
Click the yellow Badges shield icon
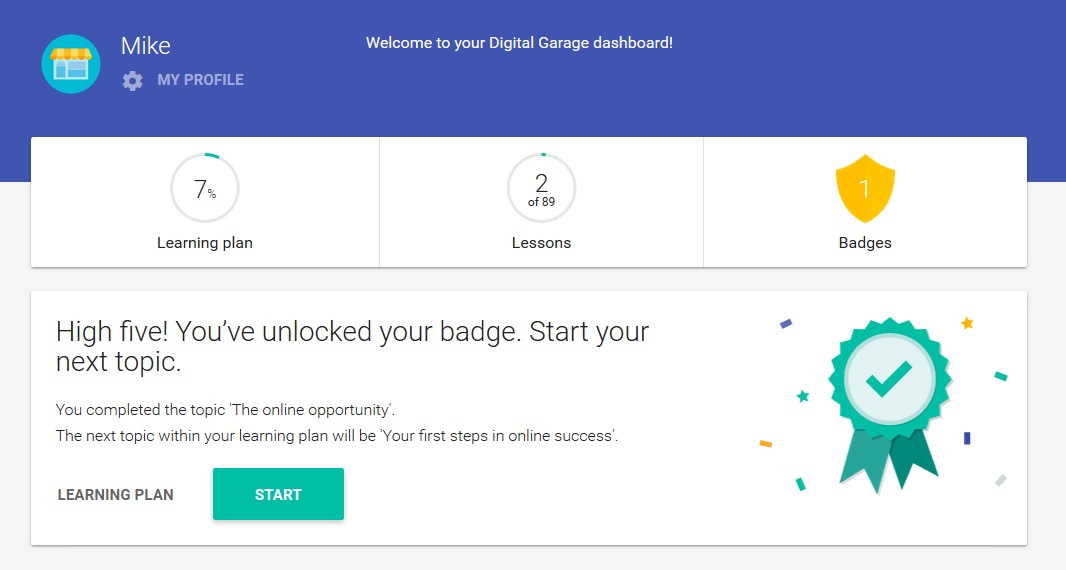click(865, 189)
